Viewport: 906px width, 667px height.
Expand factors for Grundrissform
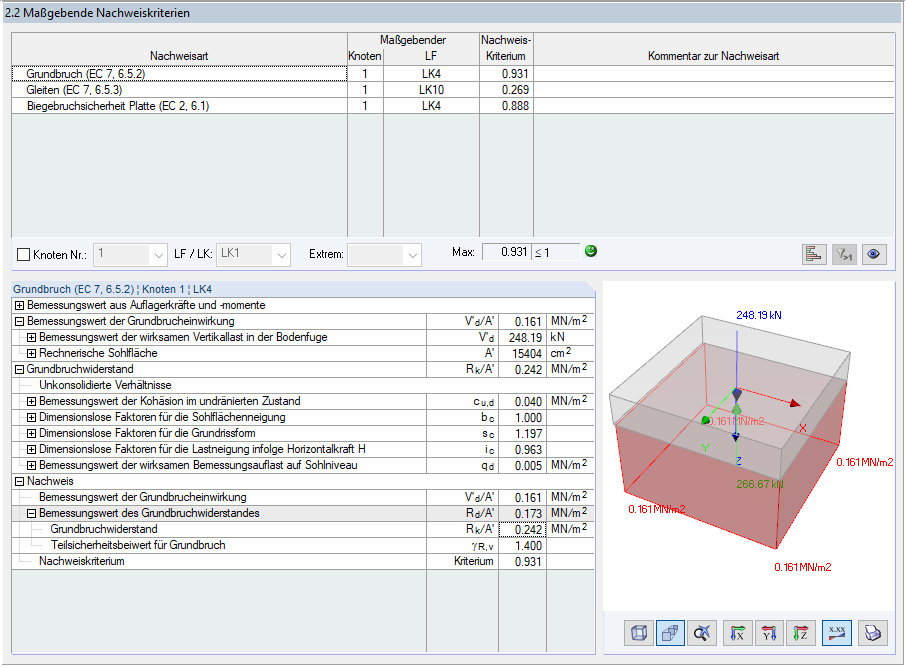[32, 433]
